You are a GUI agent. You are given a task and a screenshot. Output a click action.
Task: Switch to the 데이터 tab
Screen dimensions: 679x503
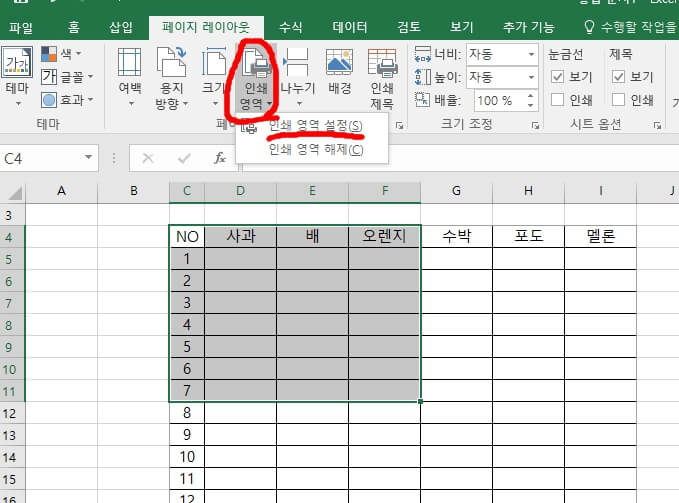click(350, 28)
